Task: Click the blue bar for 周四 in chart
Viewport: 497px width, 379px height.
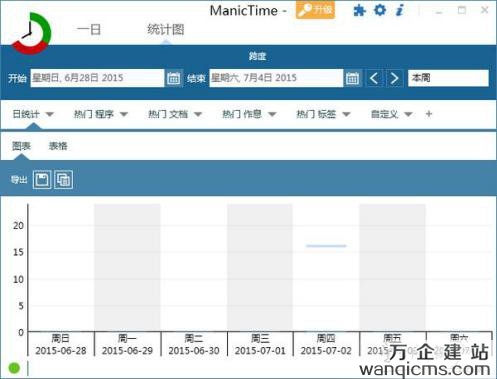Action: (x=326, y=246)
